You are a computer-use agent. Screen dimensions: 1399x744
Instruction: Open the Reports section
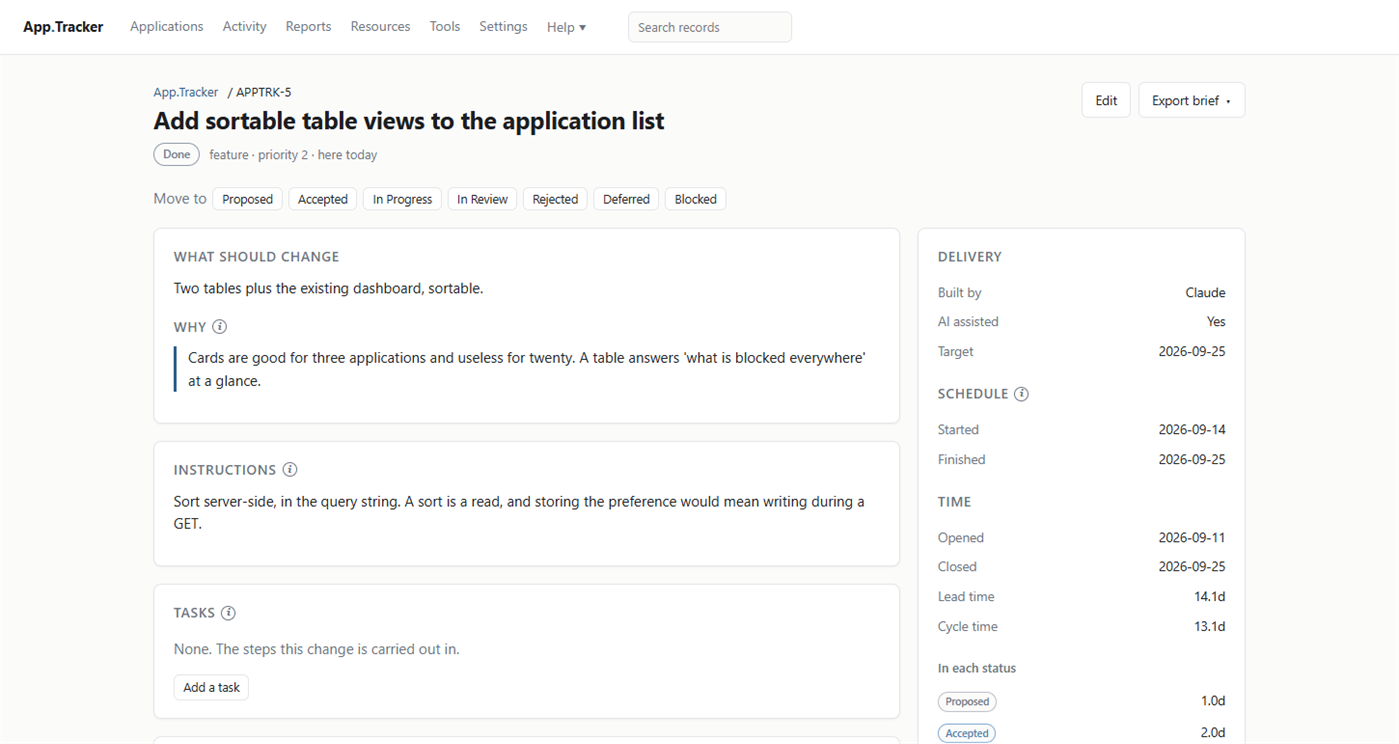click(x=308, y=27)
